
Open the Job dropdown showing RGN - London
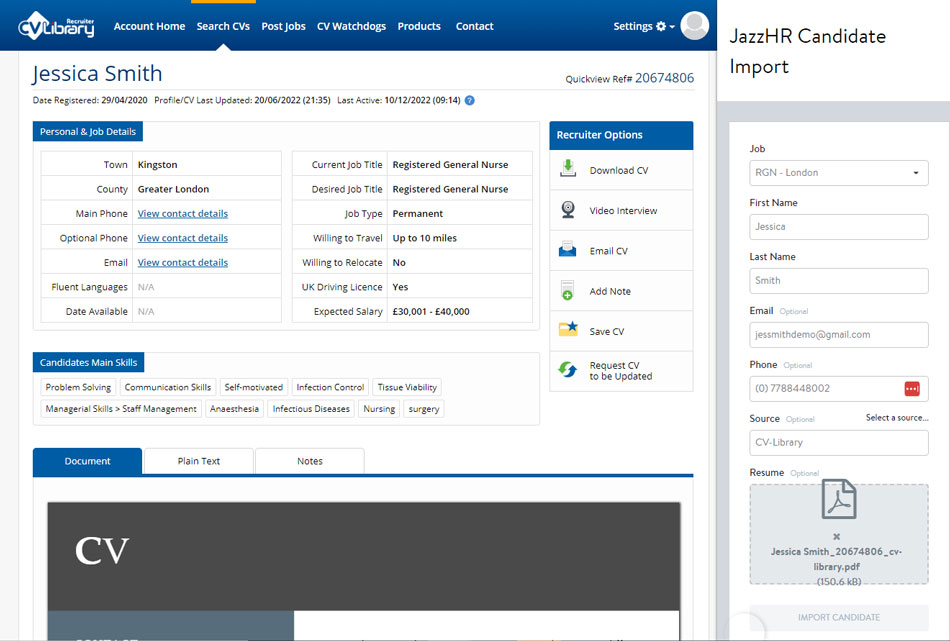click(x=838, y=173)
